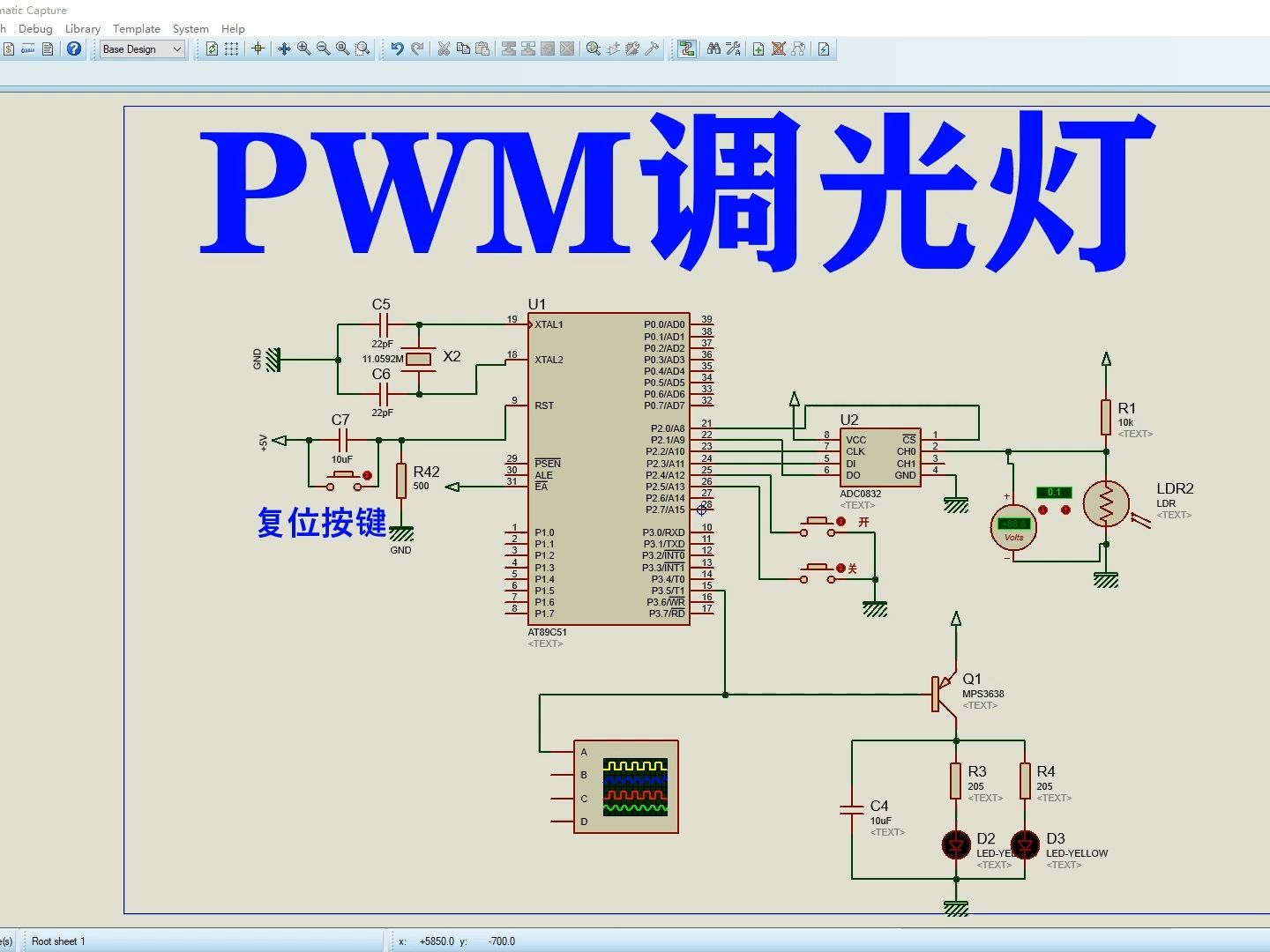Image resolution: width=1270 pixels, height=952 pixels.
Task: Click the C4 10uF capacitor
Action: tap(852, 809)
